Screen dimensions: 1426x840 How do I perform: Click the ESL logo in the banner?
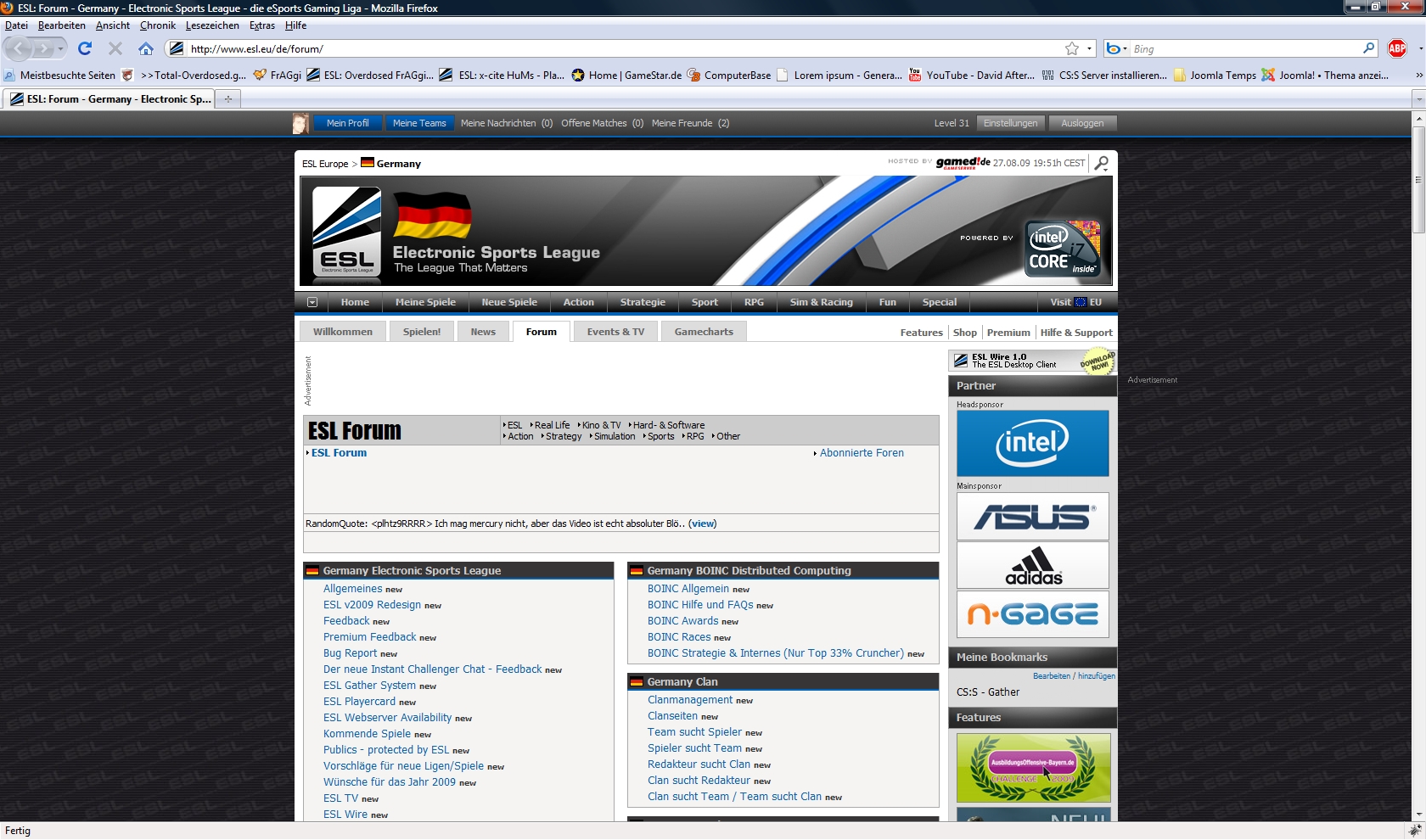click(x=347, y=232)
